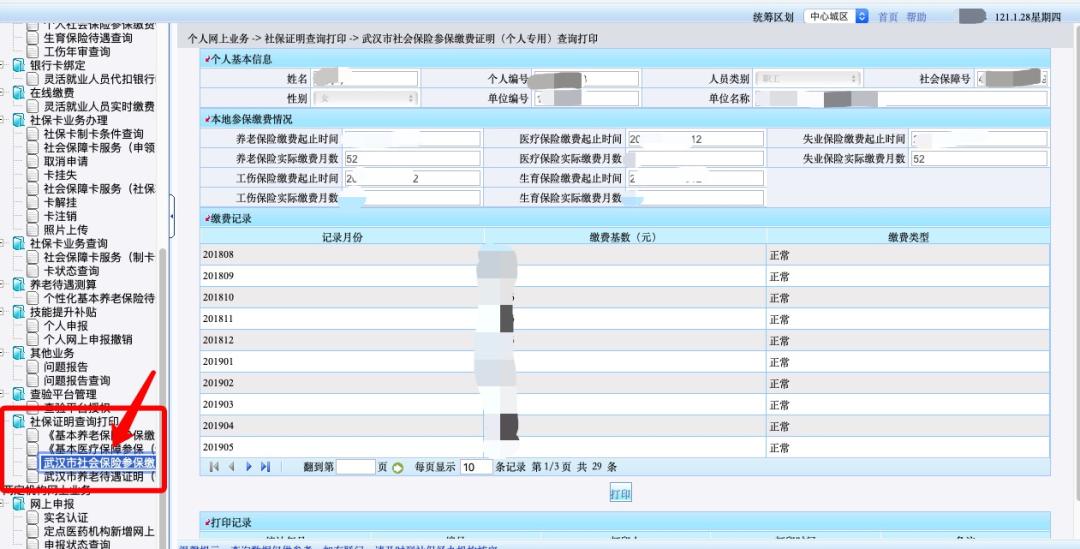Click the 在线缴费 folder icon

click(x=19, y=93)
